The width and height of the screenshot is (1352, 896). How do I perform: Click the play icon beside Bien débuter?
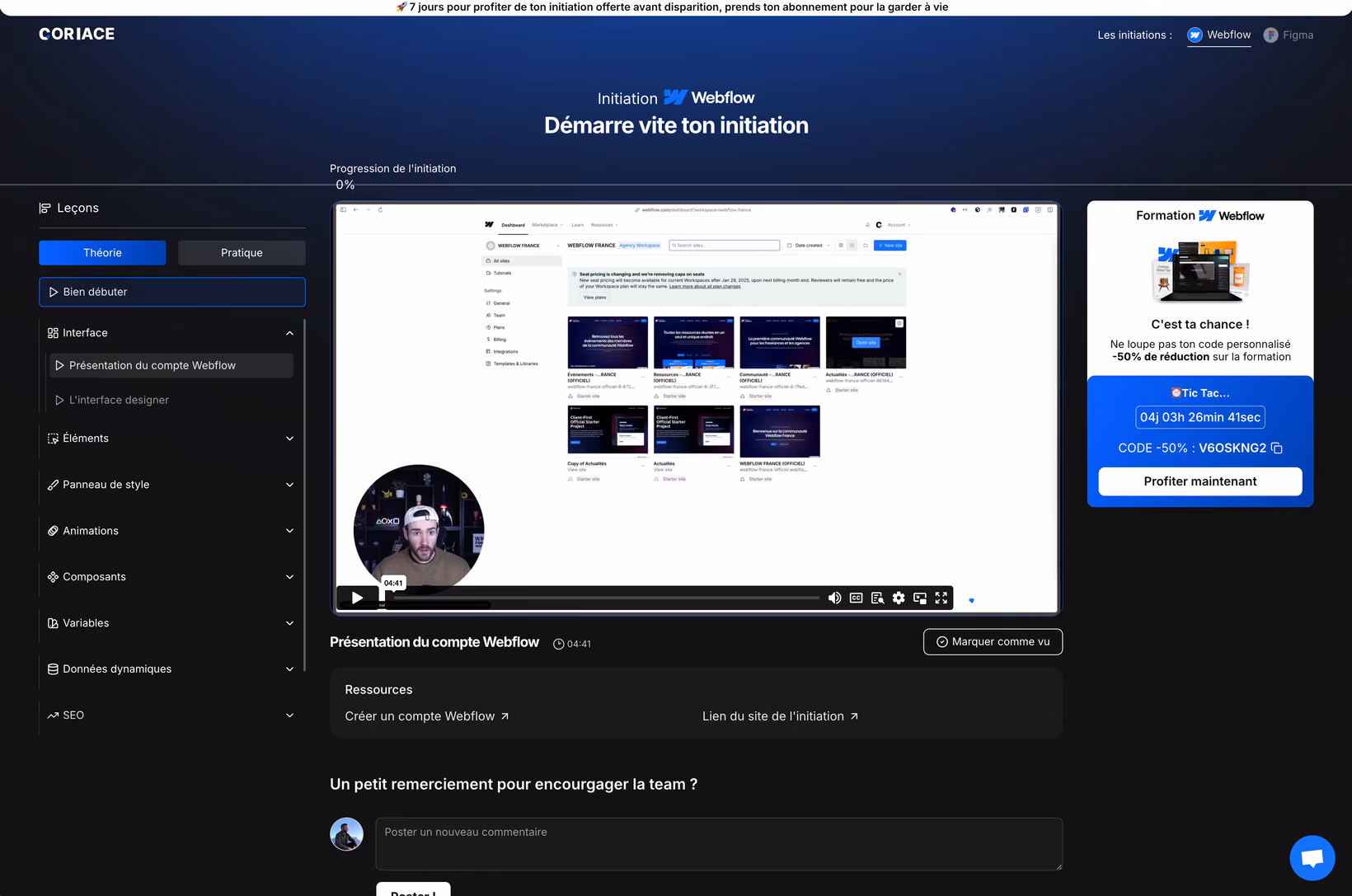54,292
